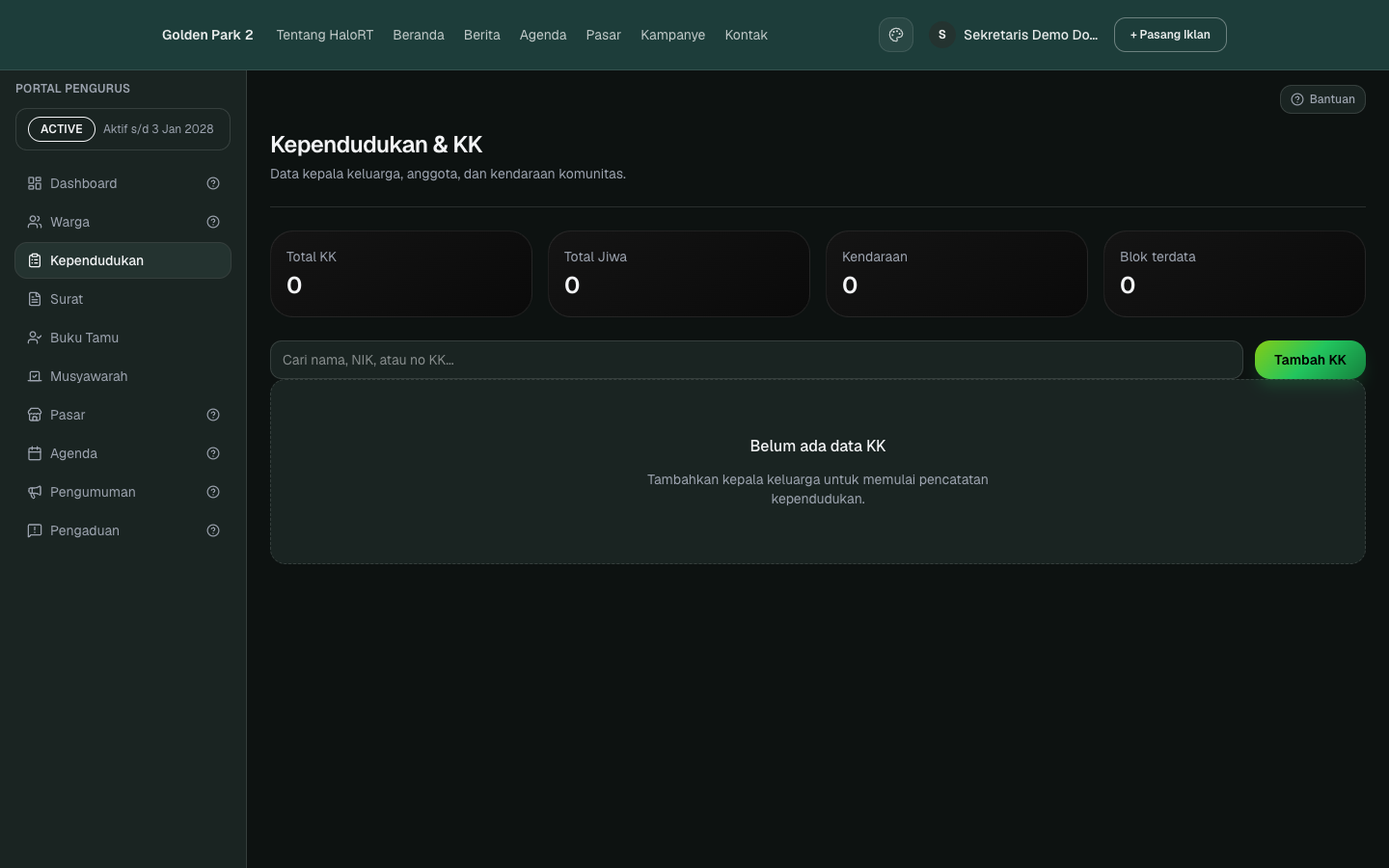Image resolution: width=1389 pixels, height=868 pixels.
Task: Click the Pasar store icon in sidebar
Action: click(35, 415)
